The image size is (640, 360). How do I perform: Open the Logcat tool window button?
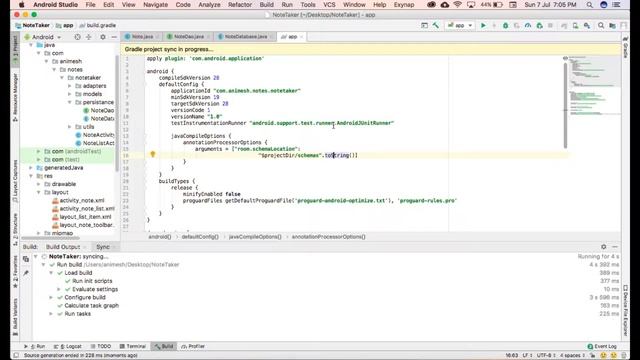point(68,346)
